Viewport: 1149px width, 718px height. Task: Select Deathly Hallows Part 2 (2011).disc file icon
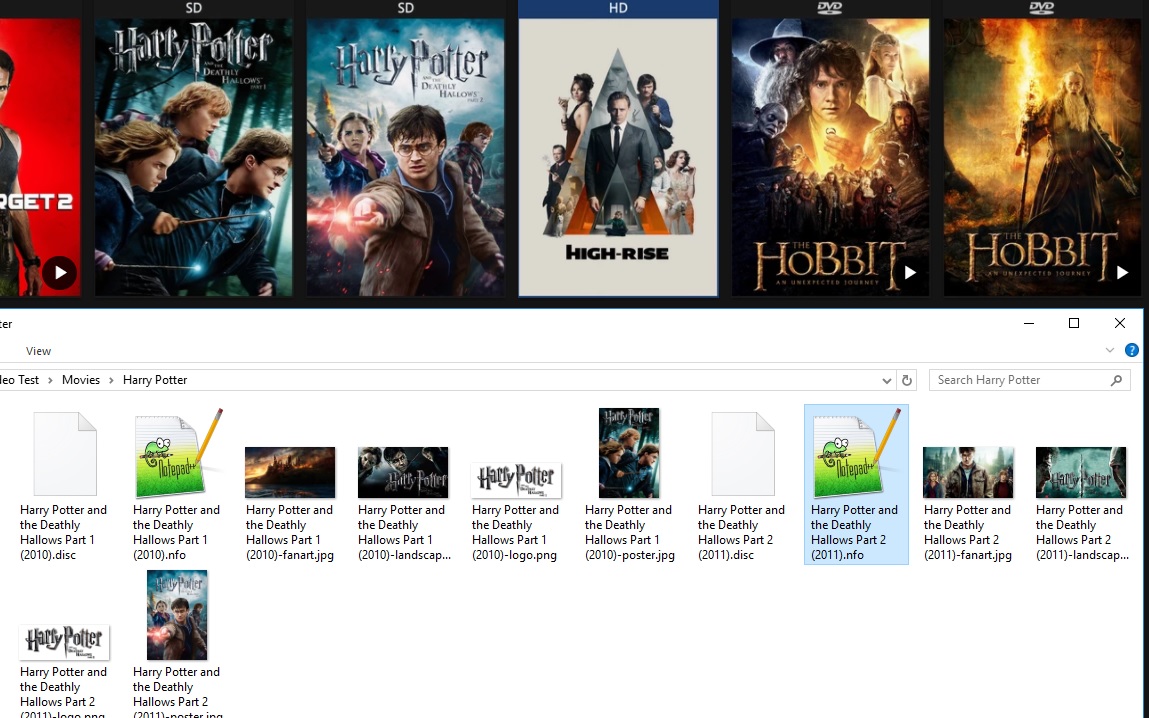(743, 454)
